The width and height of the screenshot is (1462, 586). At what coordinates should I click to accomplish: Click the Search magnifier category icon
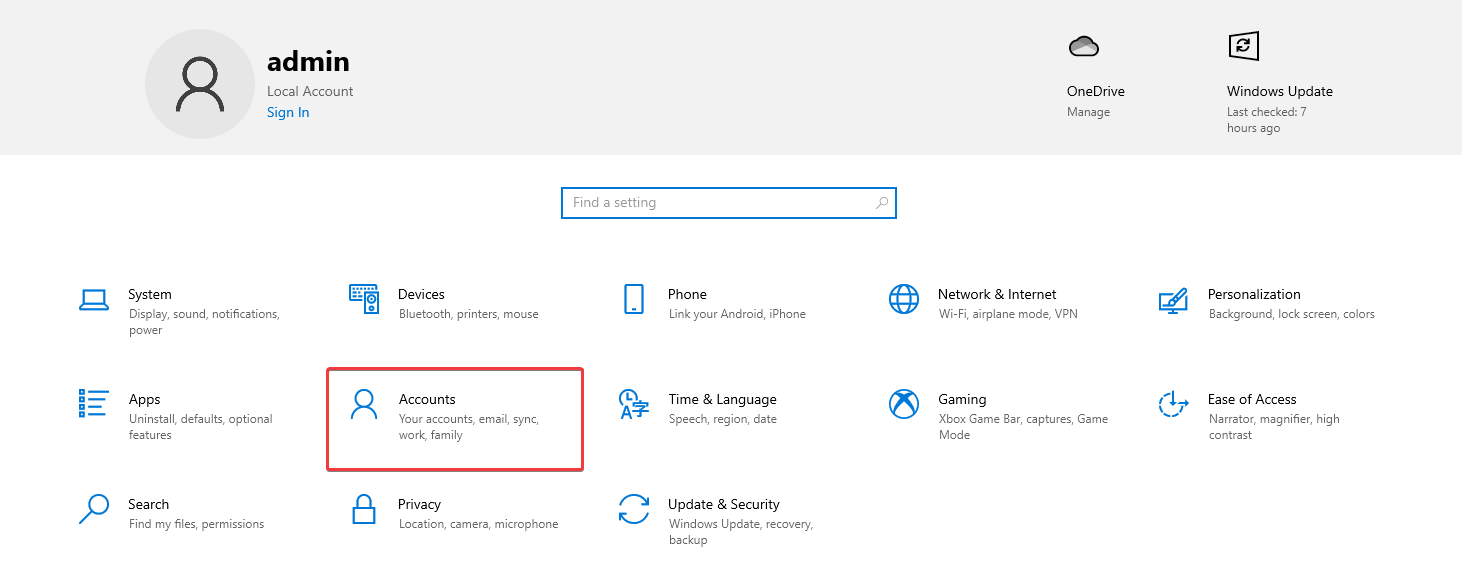(x=94, y=509)
